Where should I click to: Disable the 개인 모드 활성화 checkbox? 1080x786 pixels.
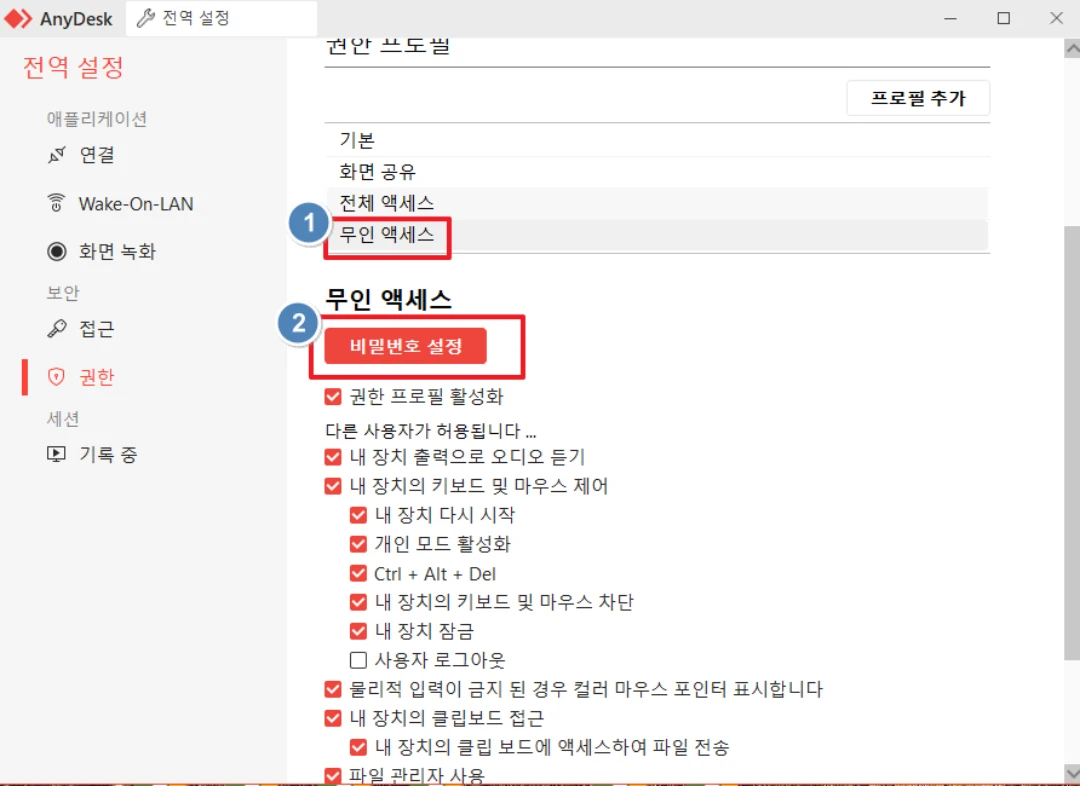tap(358, 543)
